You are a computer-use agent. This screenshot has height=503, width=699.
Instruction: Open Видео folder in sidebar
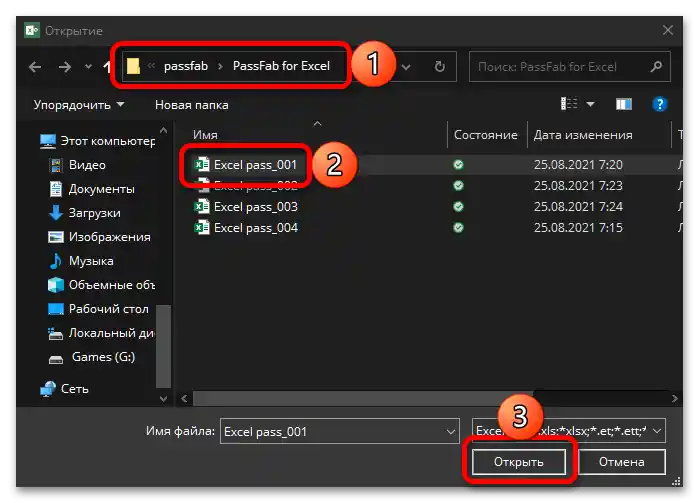pyautogui.click(x=78, y=165)
